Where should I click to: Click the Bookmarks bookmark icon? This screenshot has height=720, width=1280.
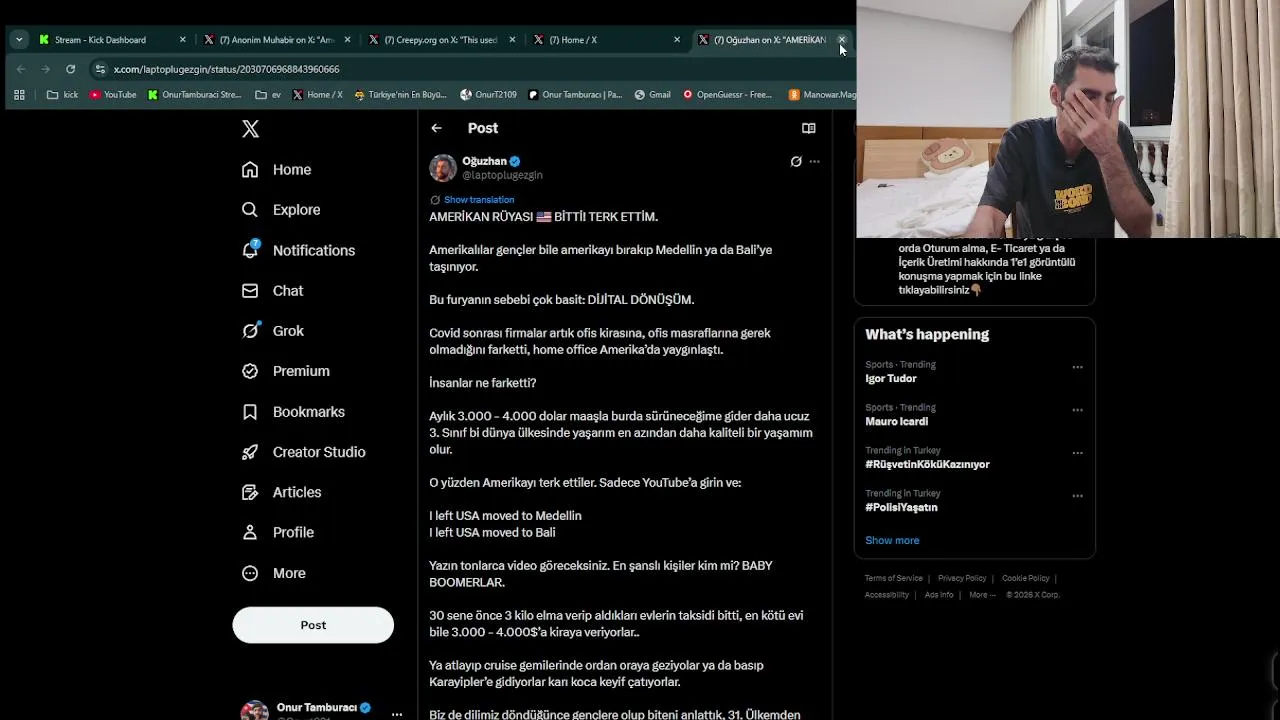[250, 412]
